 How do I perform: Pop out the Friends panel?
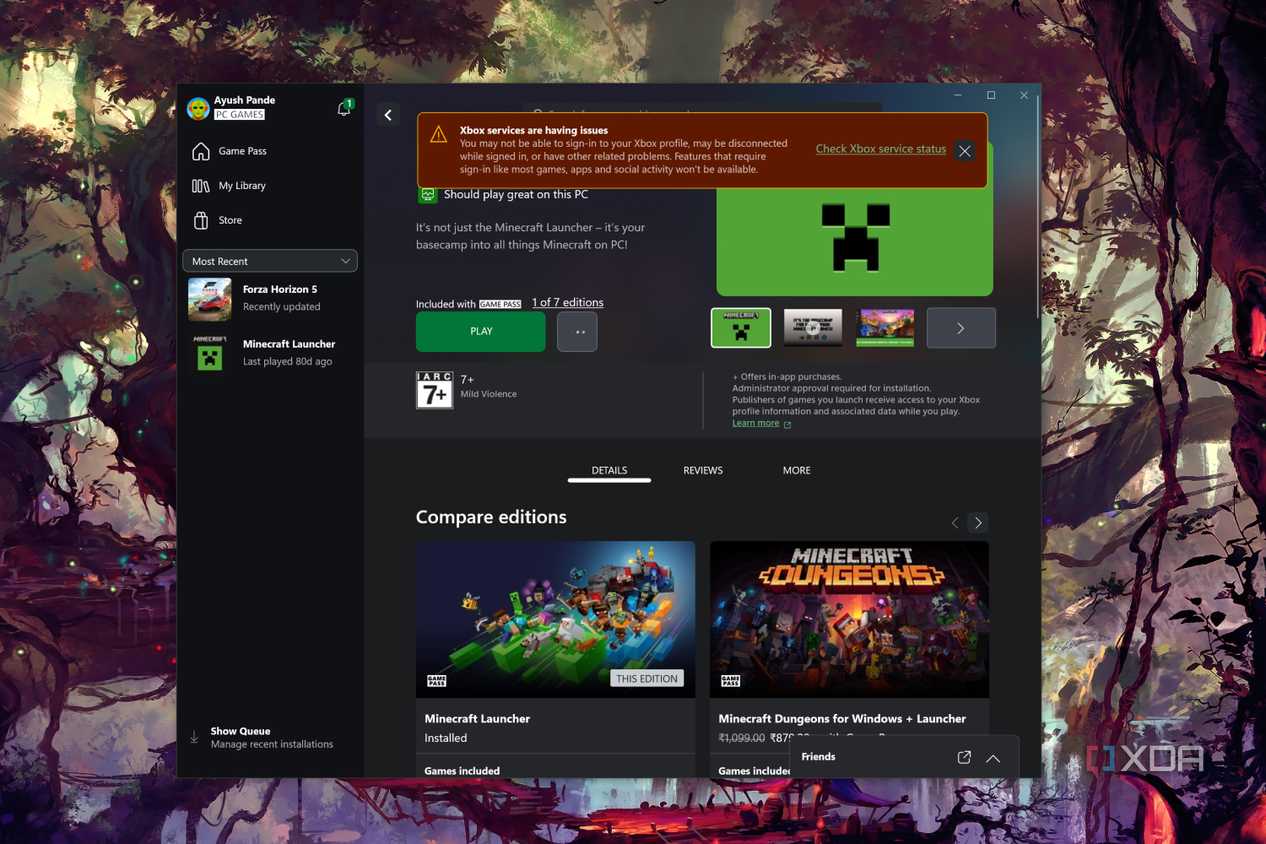point(964,757)
